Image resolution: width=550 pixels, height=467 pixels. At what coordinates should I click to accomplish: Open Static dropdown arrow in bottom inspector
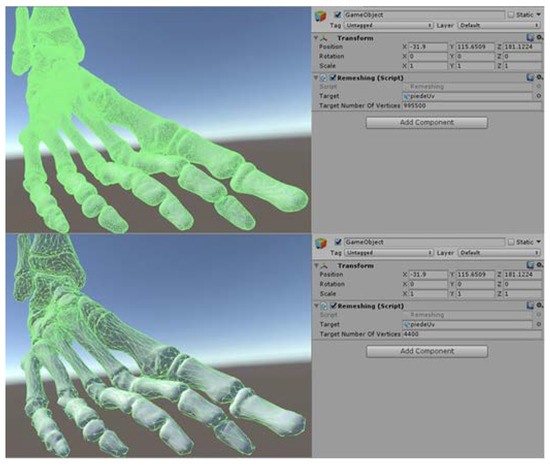[539, 242]
